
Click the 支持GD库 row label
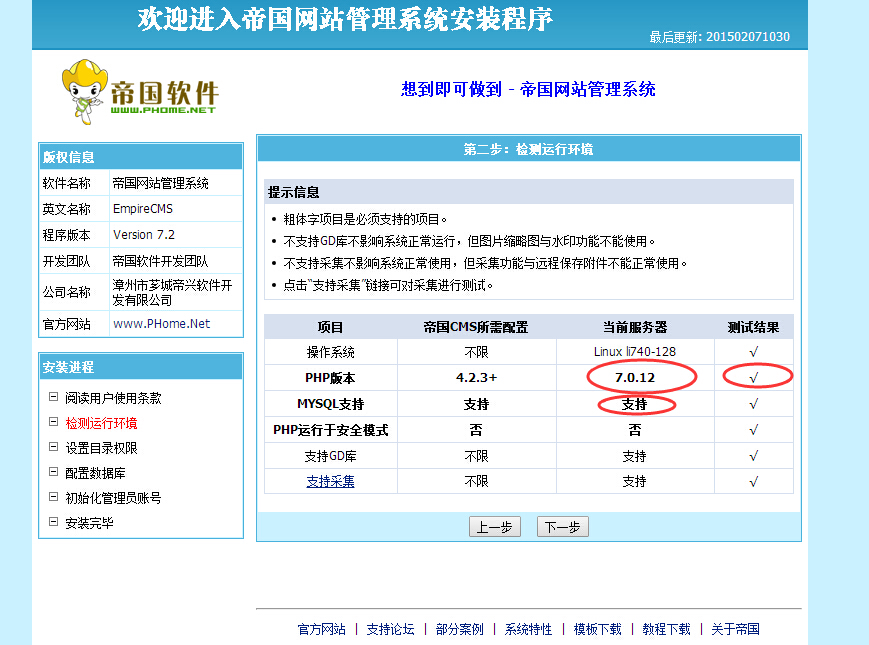pyautogui.click(x=330, y=456)
